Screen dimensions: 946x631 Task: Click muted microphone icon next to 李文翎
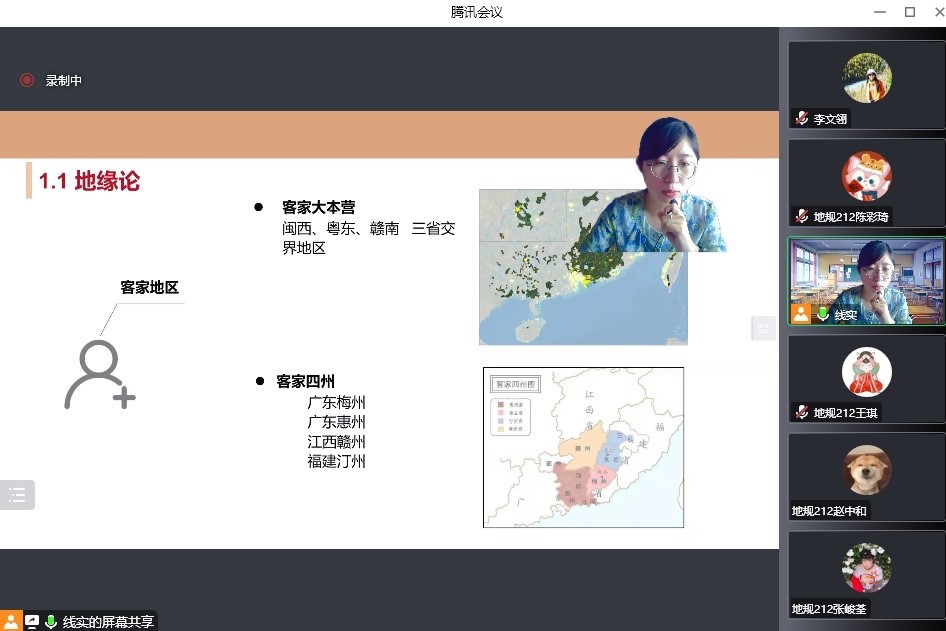802,118
